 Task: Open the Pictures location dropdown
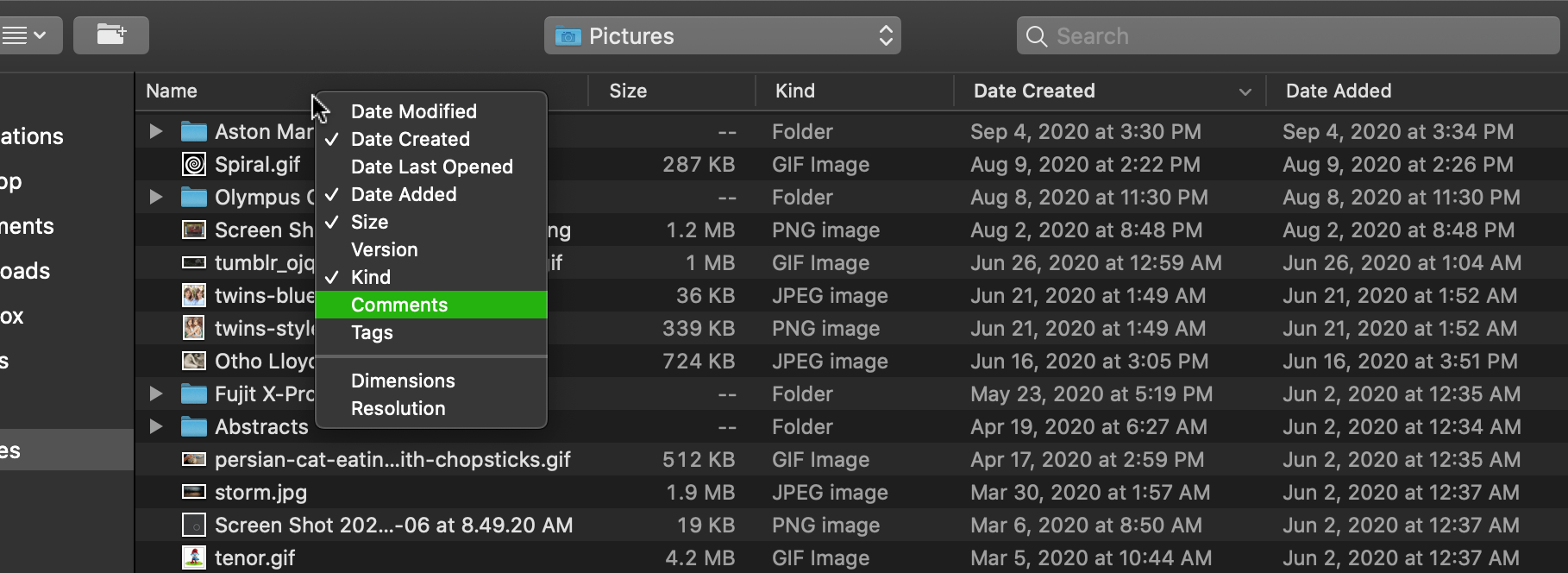coord(723,36)
